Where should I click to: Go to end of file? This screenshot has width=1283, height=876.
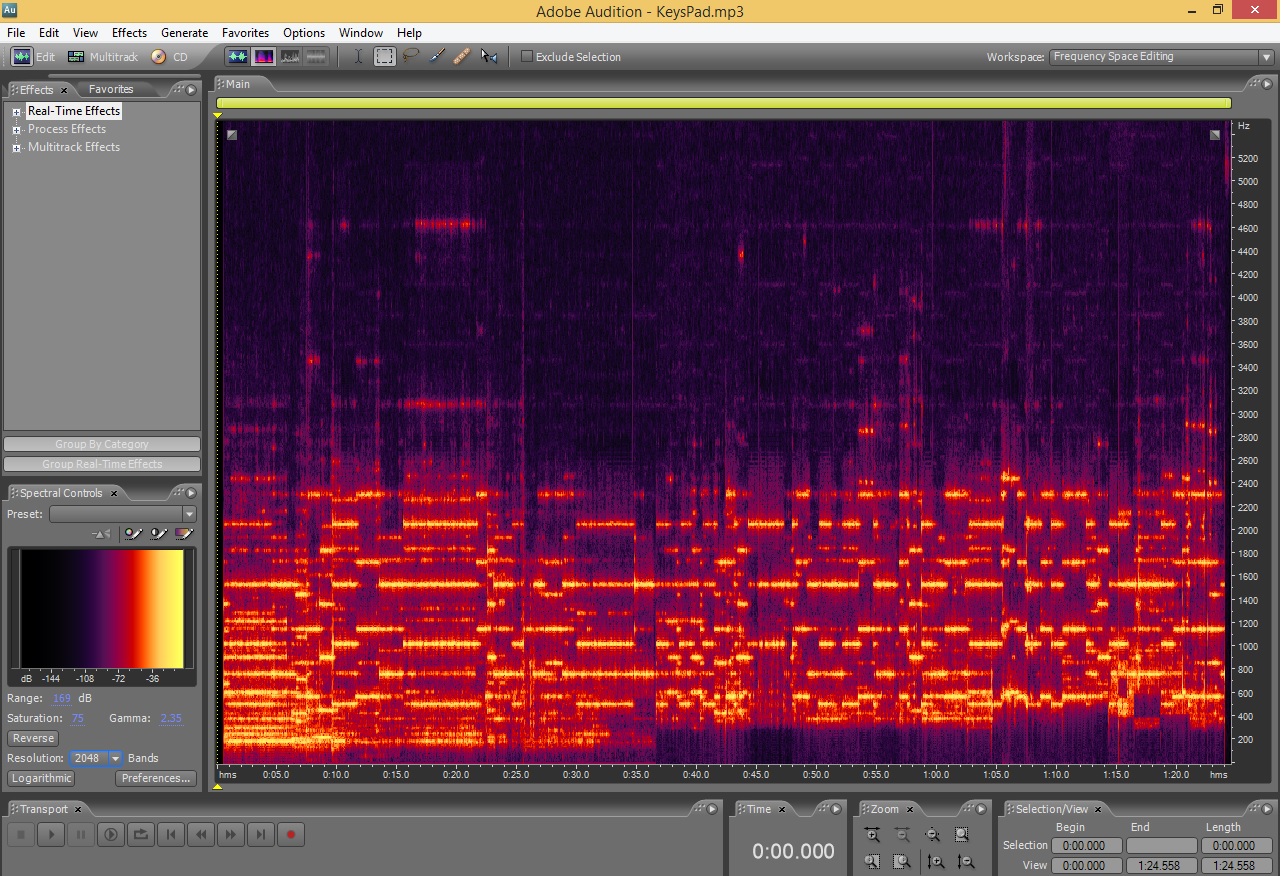[x=261, y=834]
